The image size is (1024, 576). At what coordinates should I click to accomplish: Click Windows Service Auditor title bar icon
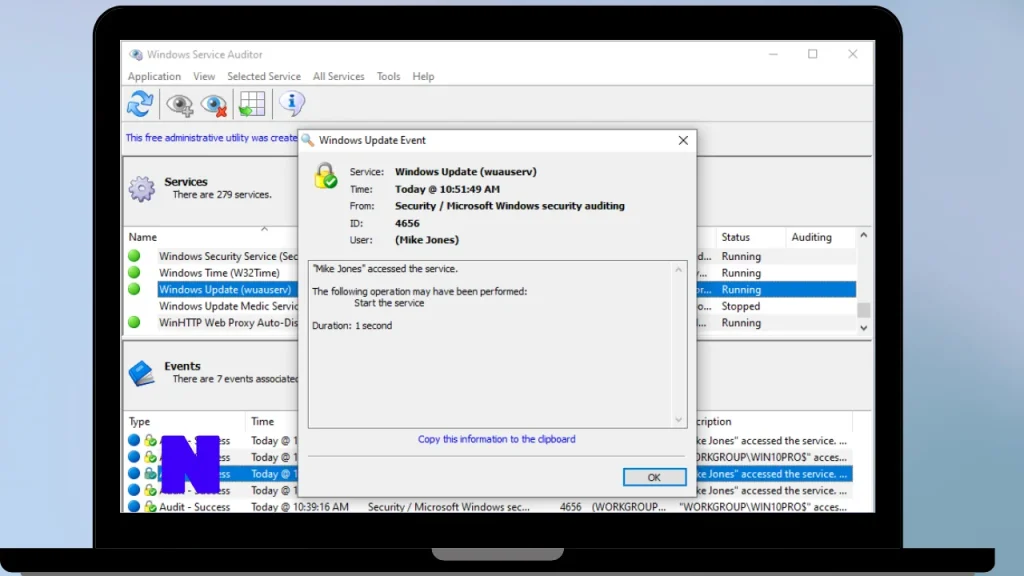point(135,55)
